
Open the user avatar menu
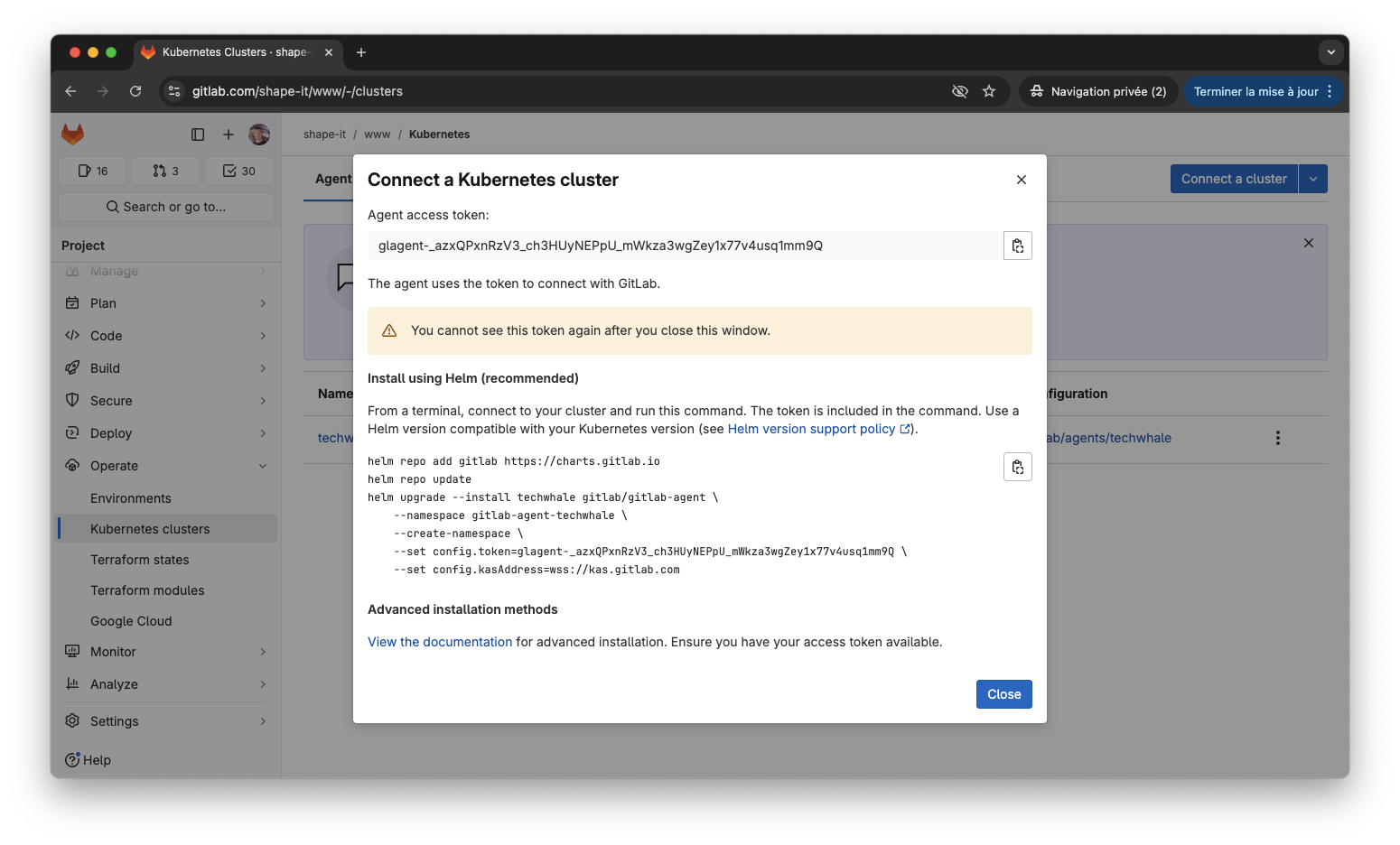[259, 135]
